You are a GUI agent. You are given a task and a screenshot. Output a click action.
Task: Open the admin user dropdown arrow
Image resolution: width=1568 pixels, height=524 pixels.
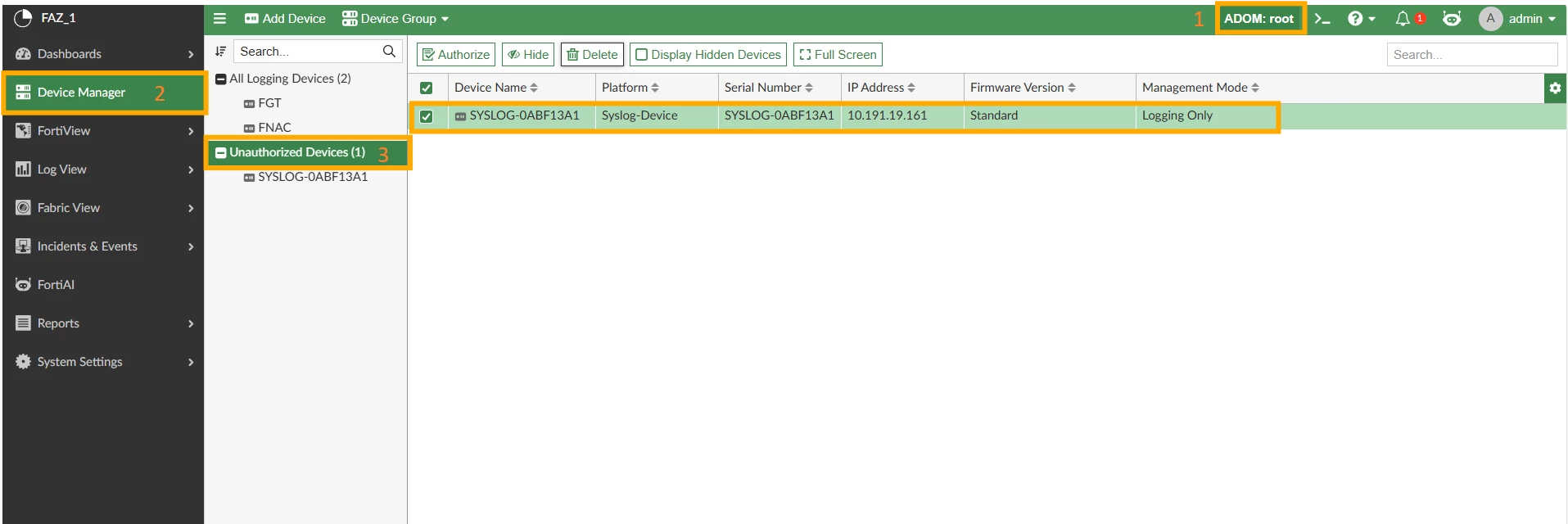[x=1552, y=19]
